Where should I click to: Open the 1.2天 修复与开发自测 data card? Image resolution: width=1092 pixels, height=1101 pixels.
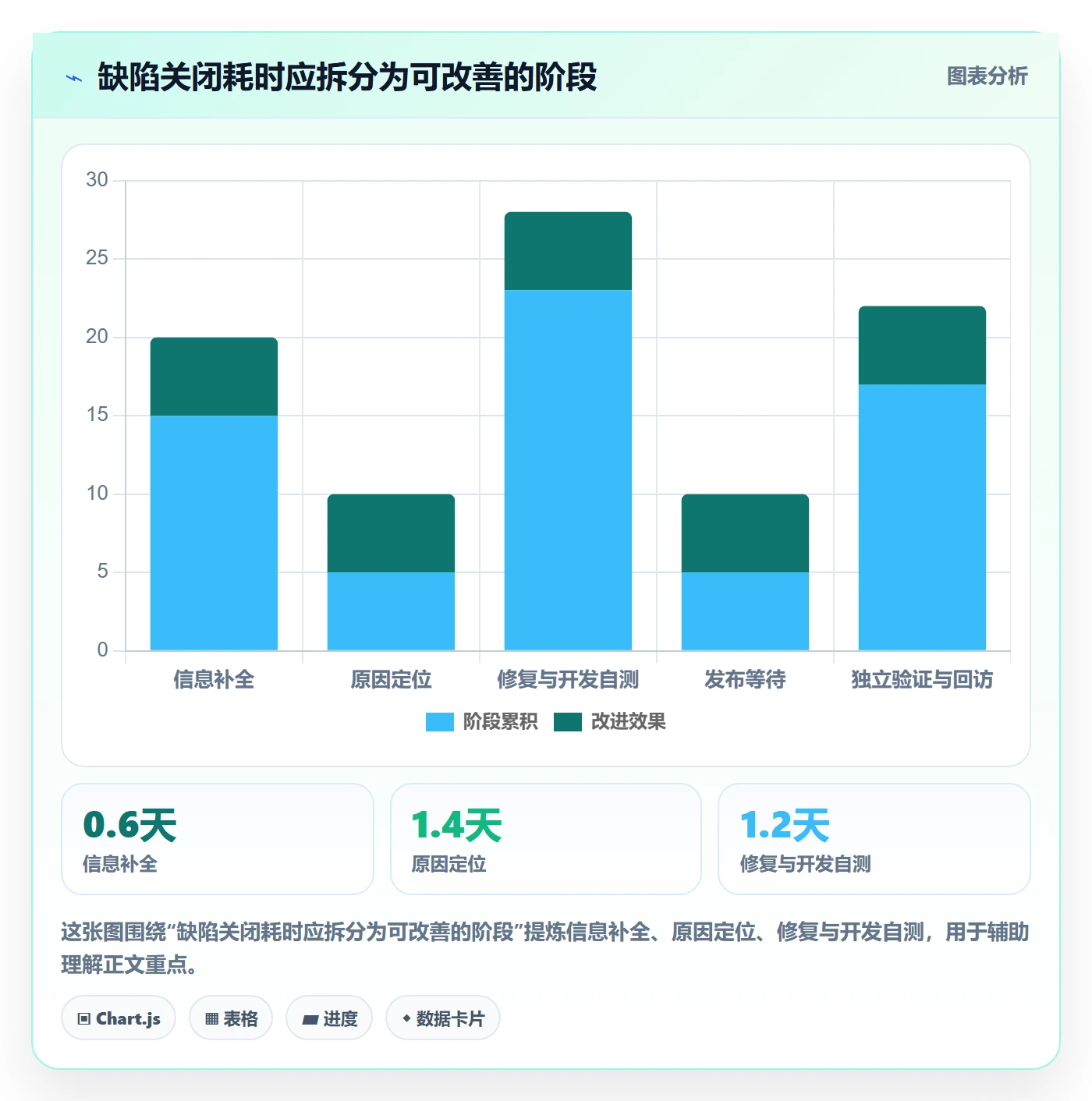point(874,839)
